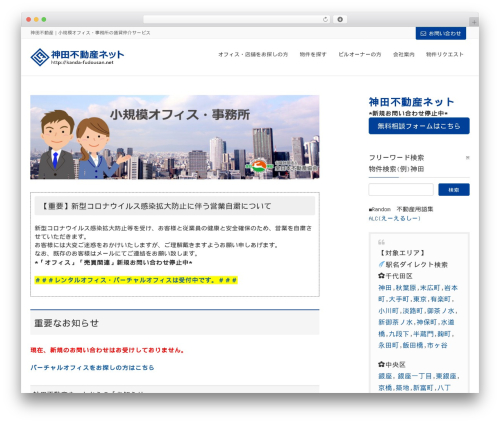Click the browser reload icon
500x423 pixels.
point(325,19)
